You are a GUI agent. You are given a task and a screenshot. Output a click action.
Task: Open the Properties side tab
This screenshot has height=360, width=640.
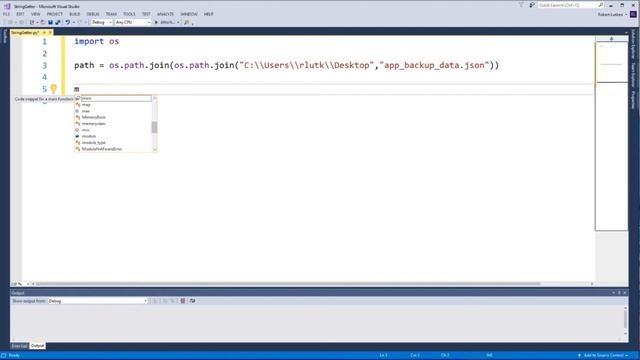coord(633,100)
